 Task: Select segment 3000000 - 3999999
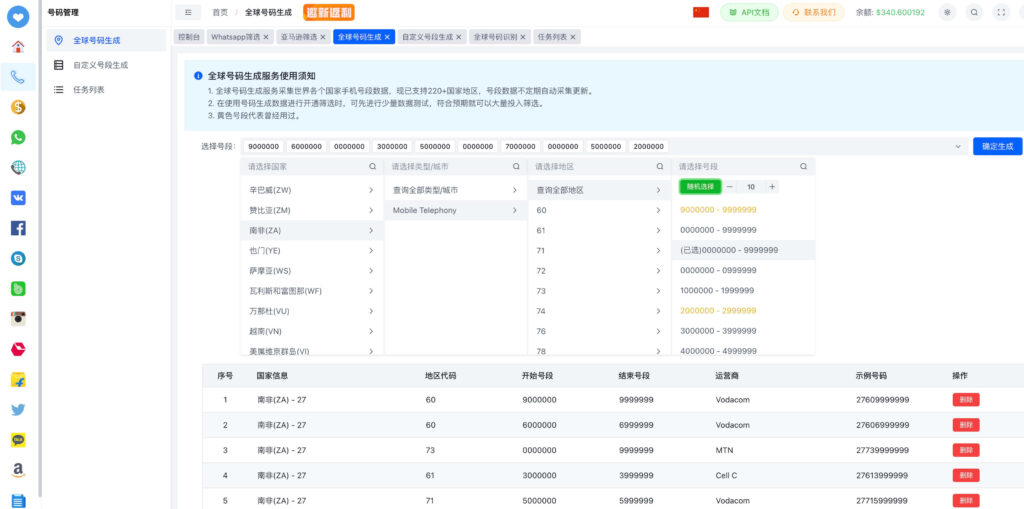click(743, 331)
